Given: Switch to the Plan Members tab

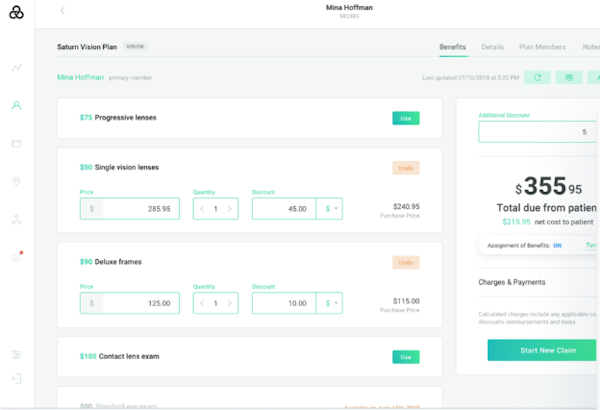Looking at the screenshot, I should [x=539, y=47].
